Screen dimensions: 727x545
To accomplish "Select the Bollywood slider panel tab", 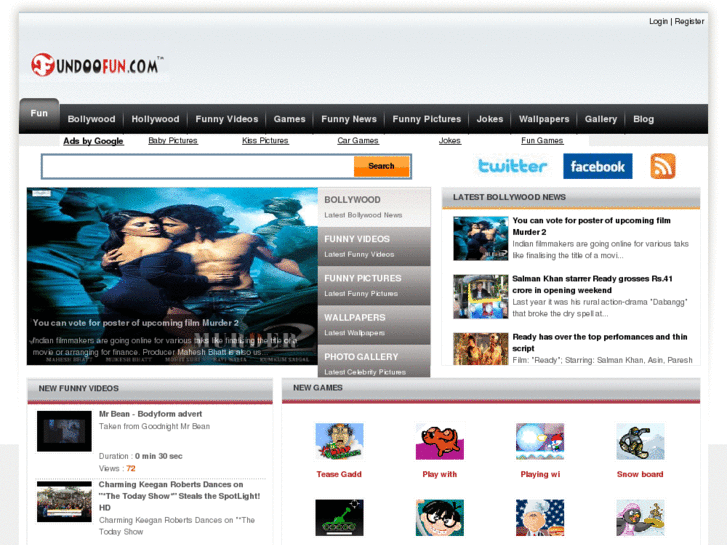I will [x=374, y=207].
